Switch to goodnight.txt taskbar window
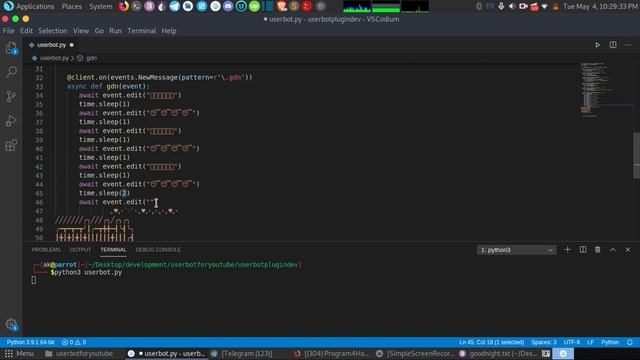Viewport: 640px width, 360px height. coord(498,354)
